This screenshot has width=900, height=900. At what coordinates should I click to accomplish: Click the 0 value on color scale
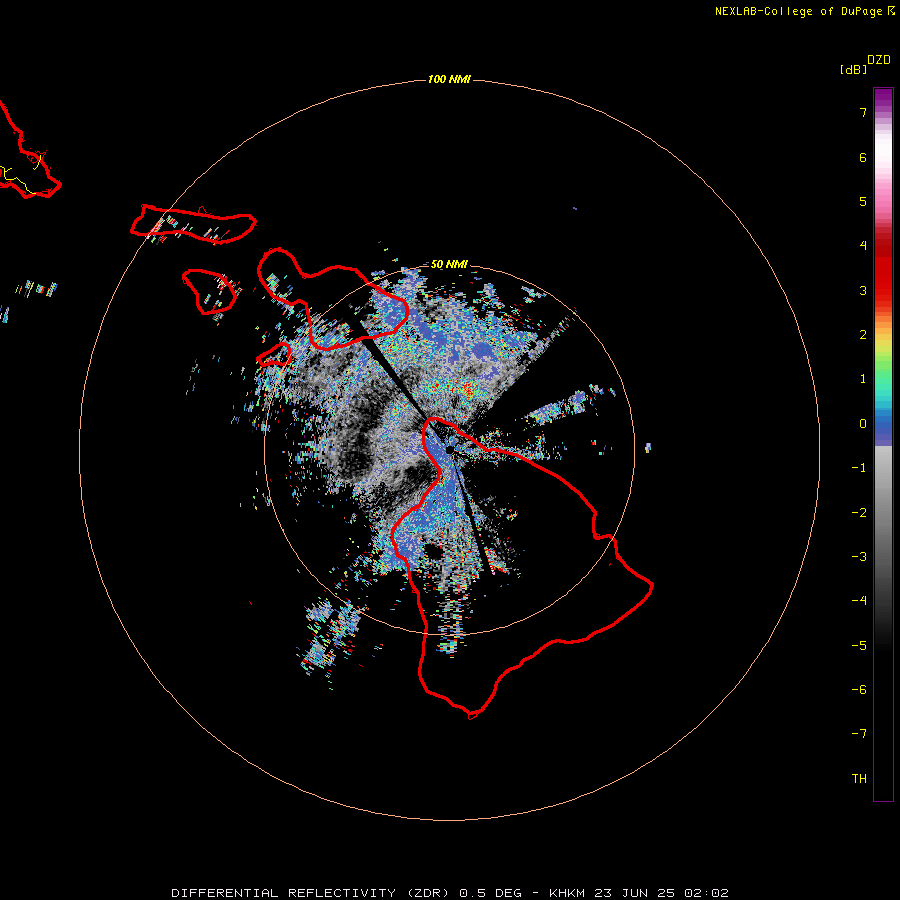tap(863, 424)
